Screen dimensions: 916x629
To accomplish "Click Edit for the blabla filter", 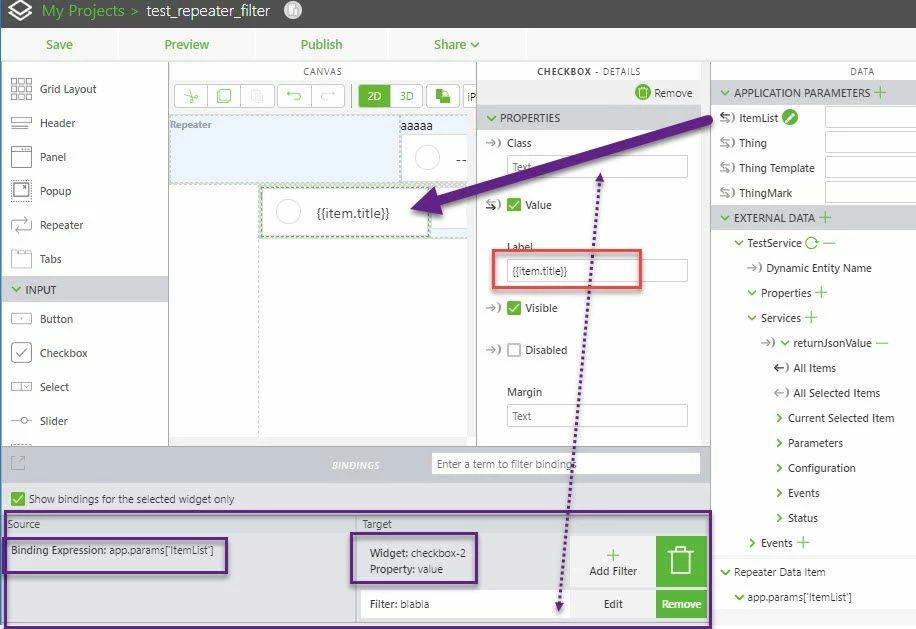I will [x=613, y=604].
